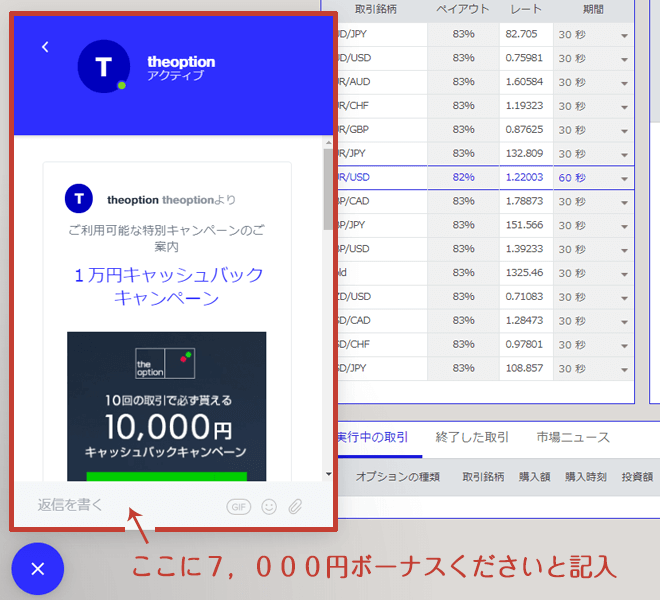
Task: Open the period dropdown for rate 0.97801
Action: [x=593, y=345]
